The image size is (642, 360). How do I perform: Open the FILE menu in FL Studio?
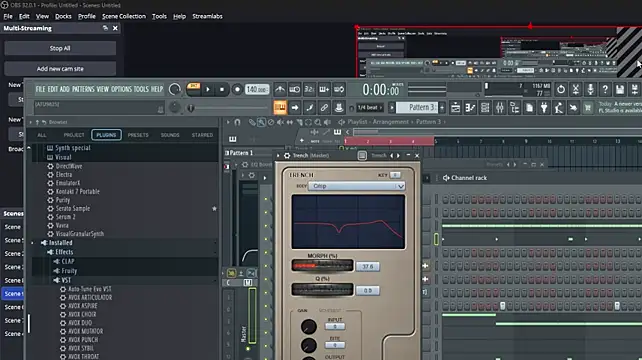41,89
